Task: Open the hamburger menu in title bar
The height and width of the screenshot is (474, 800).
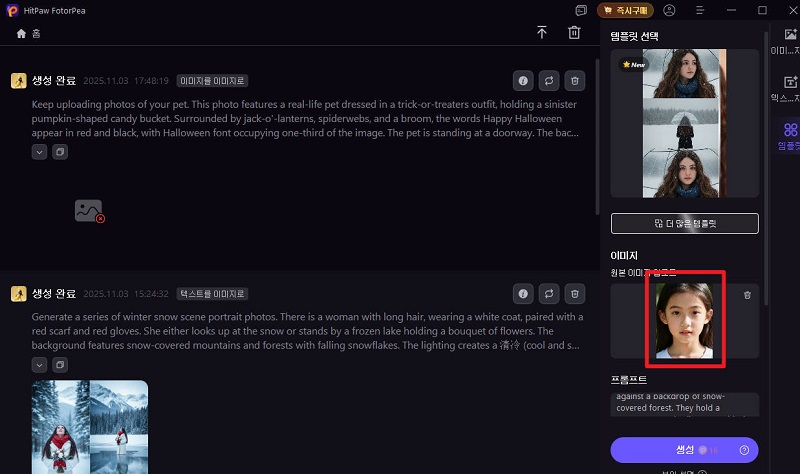Action: tap(698, 10)
